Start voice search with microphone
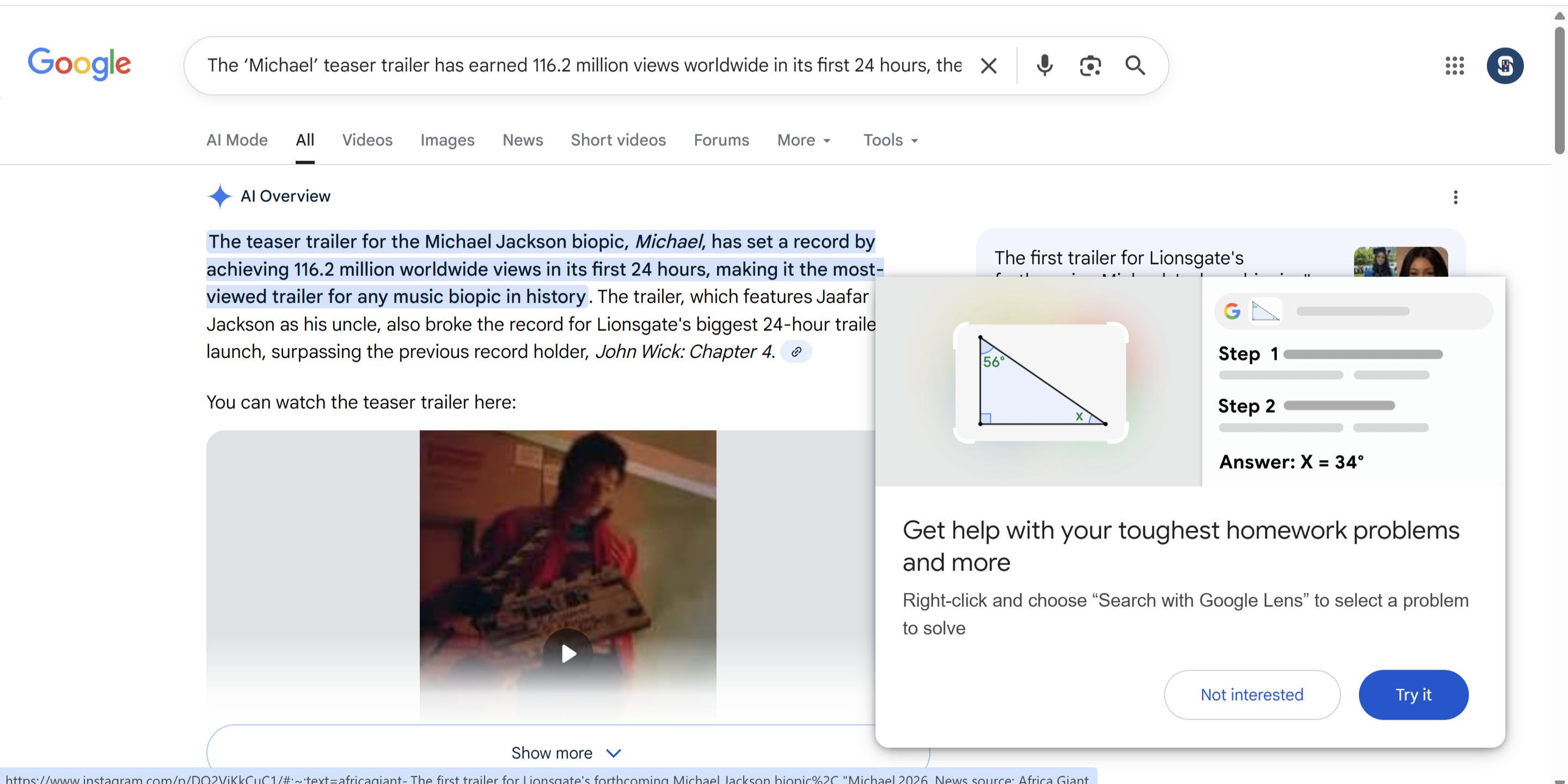The image size is (1568, 784). click(x=1045, y=66)
